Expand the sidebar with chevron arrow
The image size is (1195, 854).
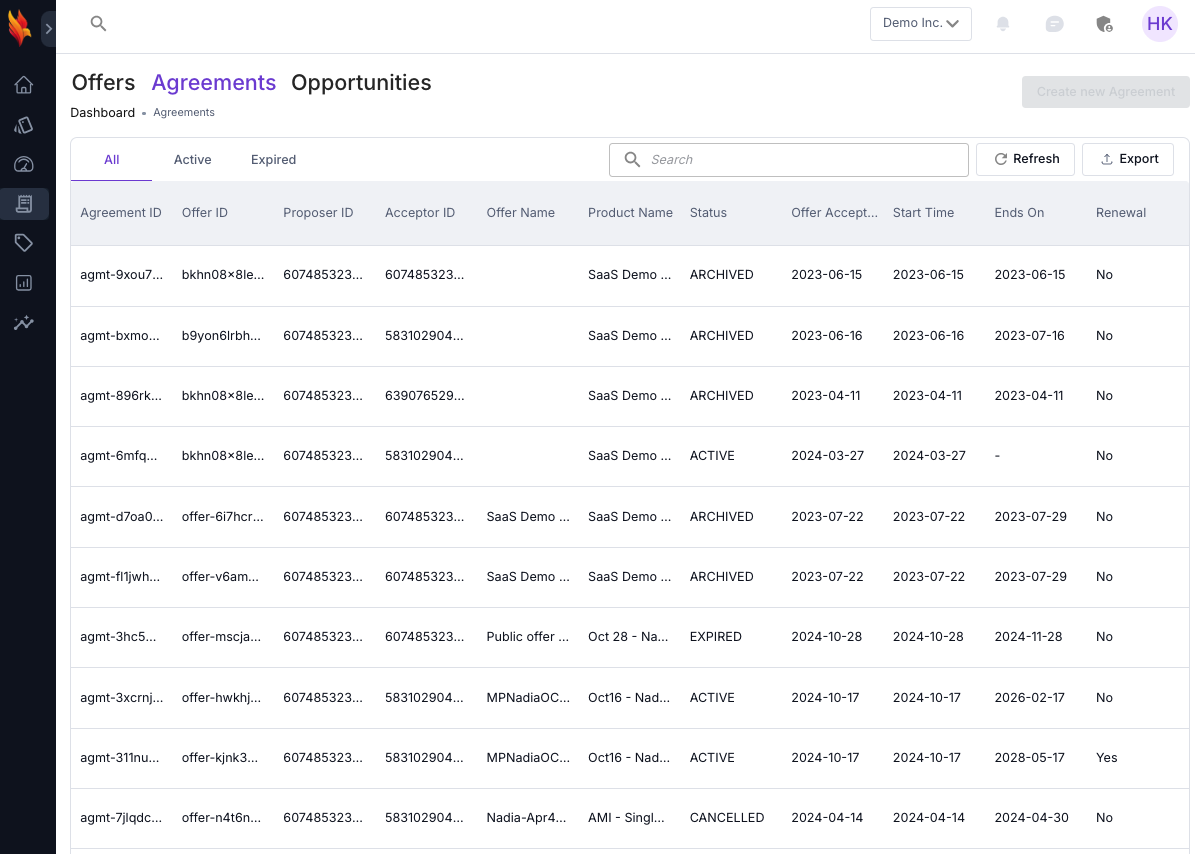[48, 29]
